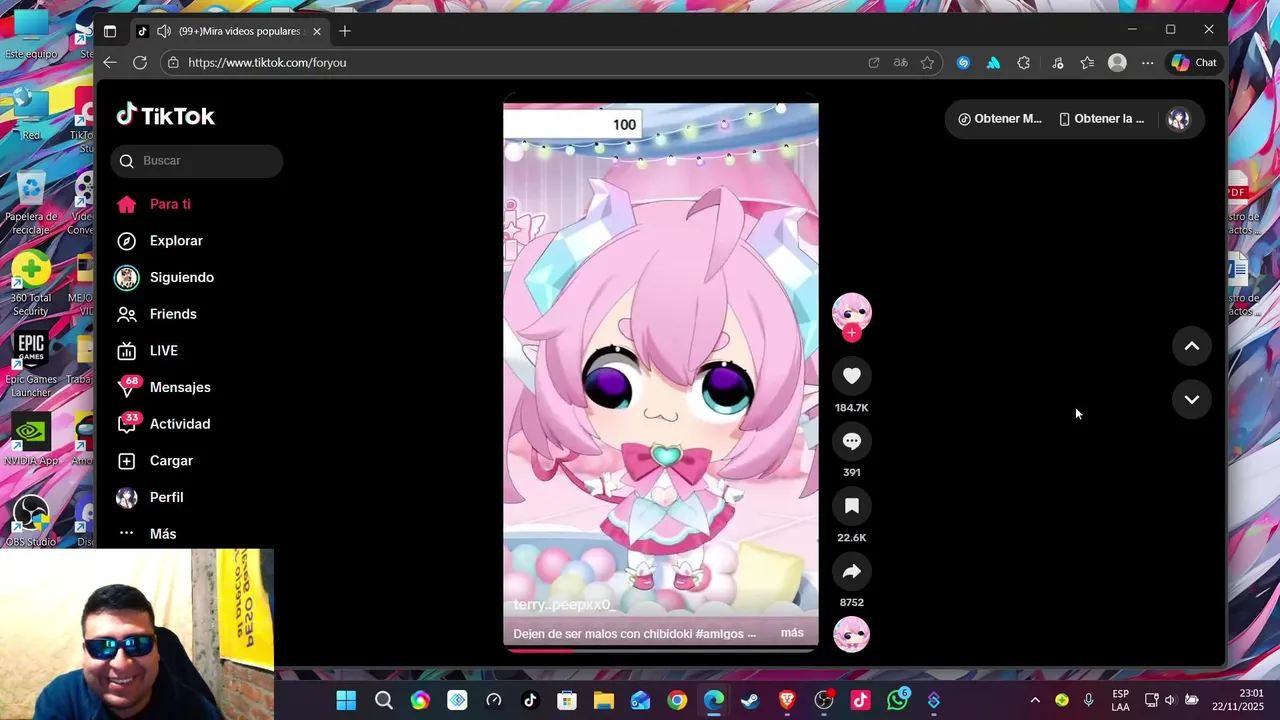The height and width of the screenshot is (720, 1280).
Task: Click the translate page icon
Action: pyautogui.click(x=901, y=62)
